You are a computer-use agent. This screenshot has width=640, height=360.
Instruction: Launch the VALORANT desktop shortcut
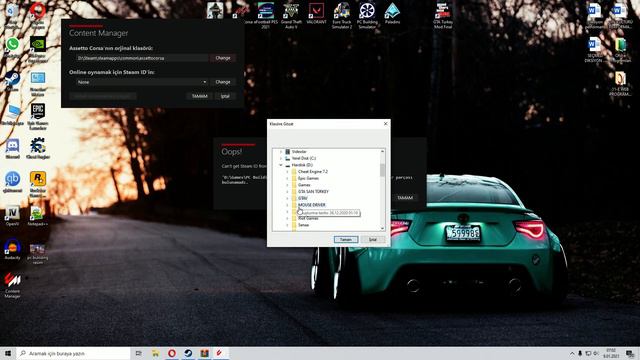(316, 13)
